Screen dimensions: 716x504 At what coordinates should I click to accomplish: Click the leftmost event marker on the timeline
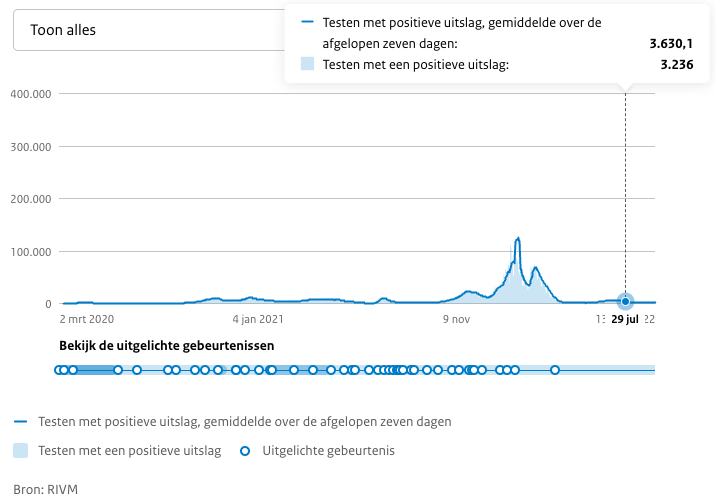pyautogui.click(x=58, y=370)
